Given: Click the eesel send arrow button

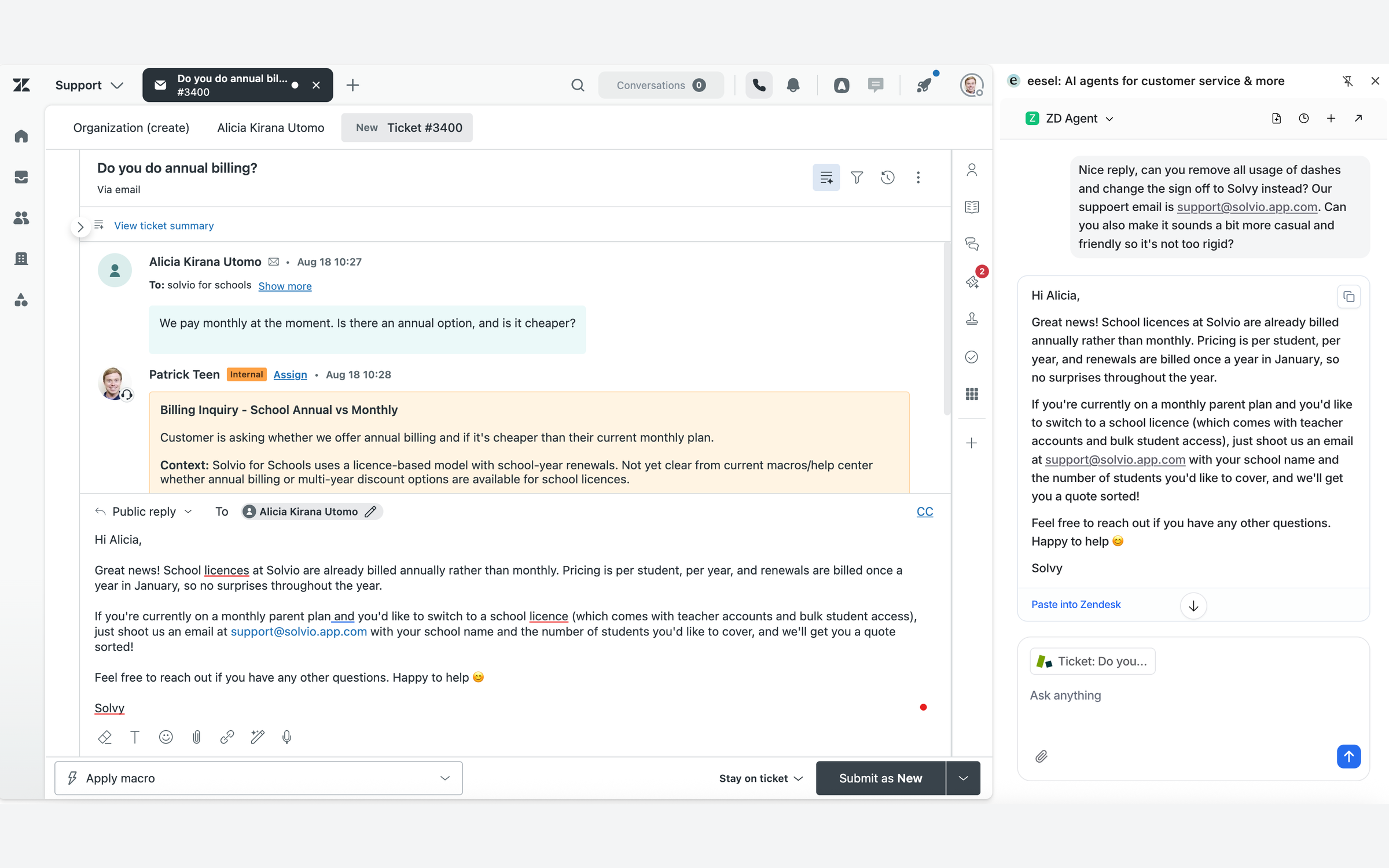Looking at the screenshot, I should (x=1348, y=756).
